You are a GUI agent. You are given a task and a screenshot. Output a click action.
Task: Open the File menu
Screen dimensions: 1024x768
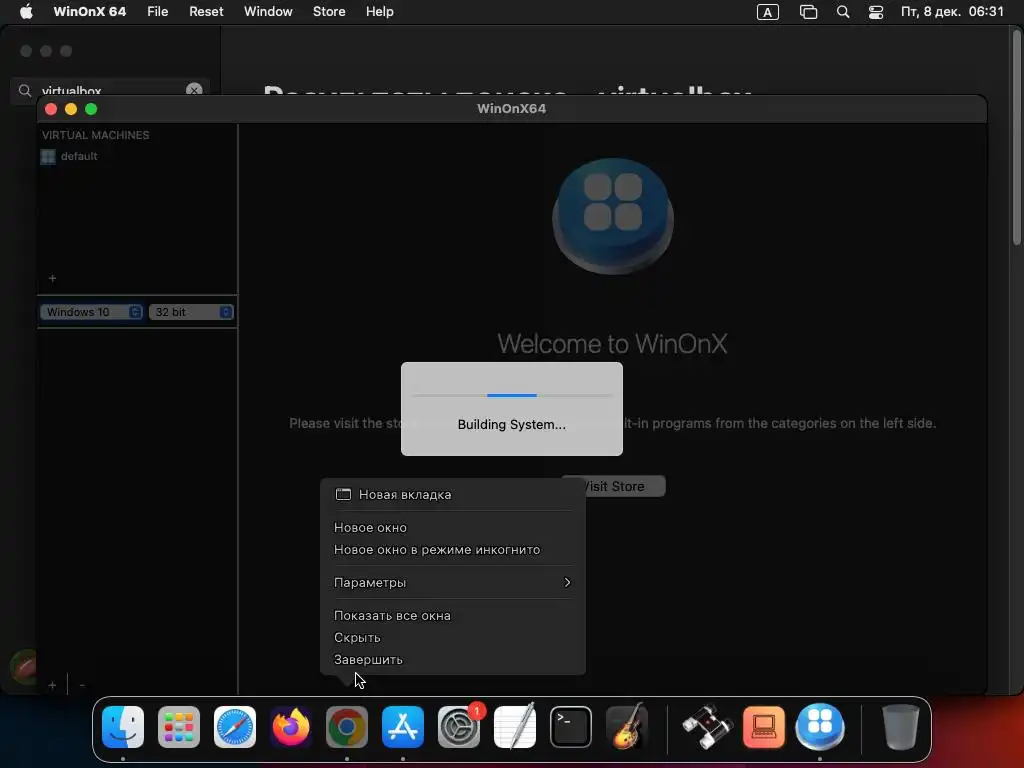pos(157,12)
